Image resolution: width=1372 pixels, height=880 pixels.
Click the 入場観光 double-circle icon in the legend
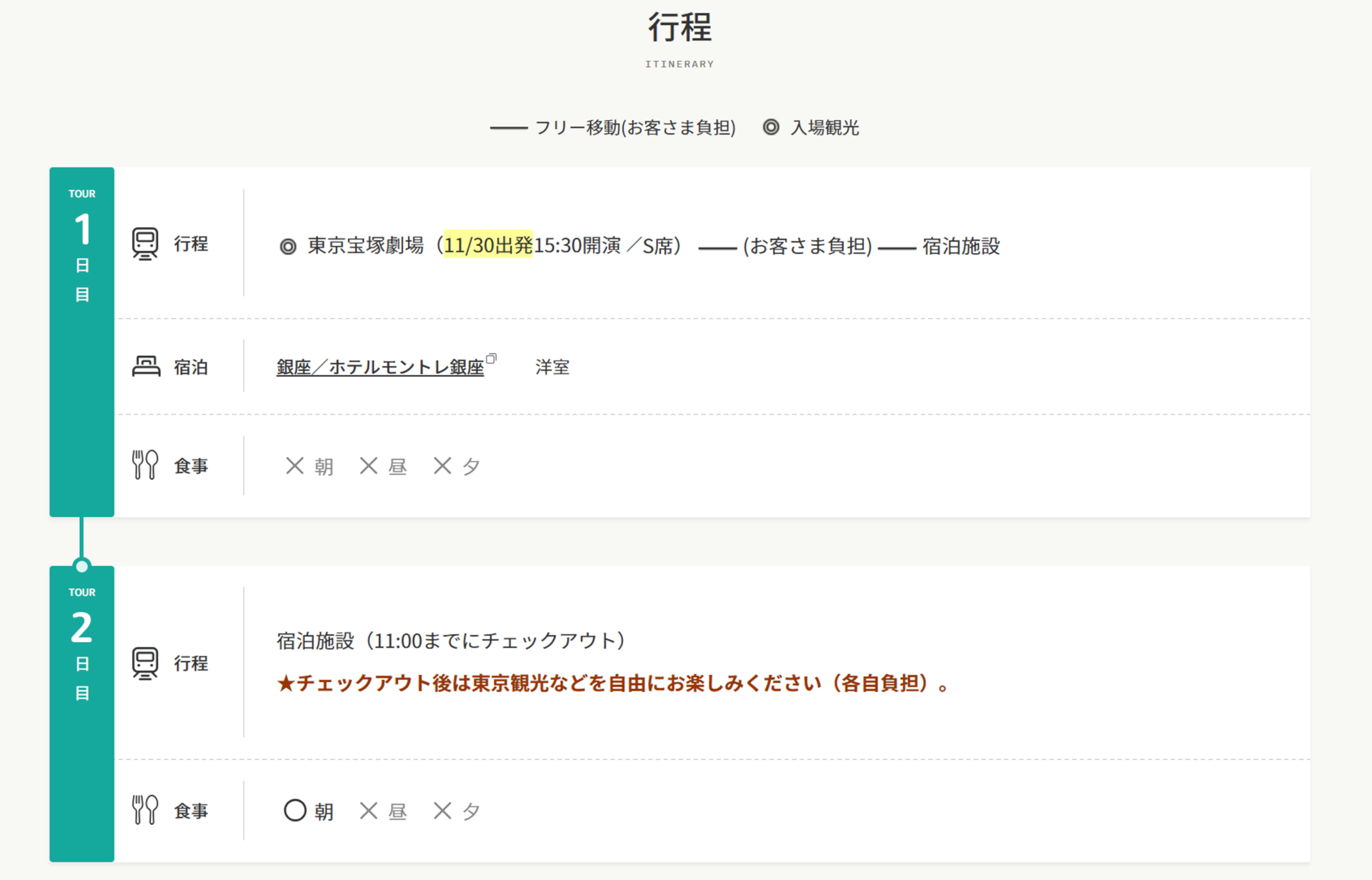click(770, 127)
